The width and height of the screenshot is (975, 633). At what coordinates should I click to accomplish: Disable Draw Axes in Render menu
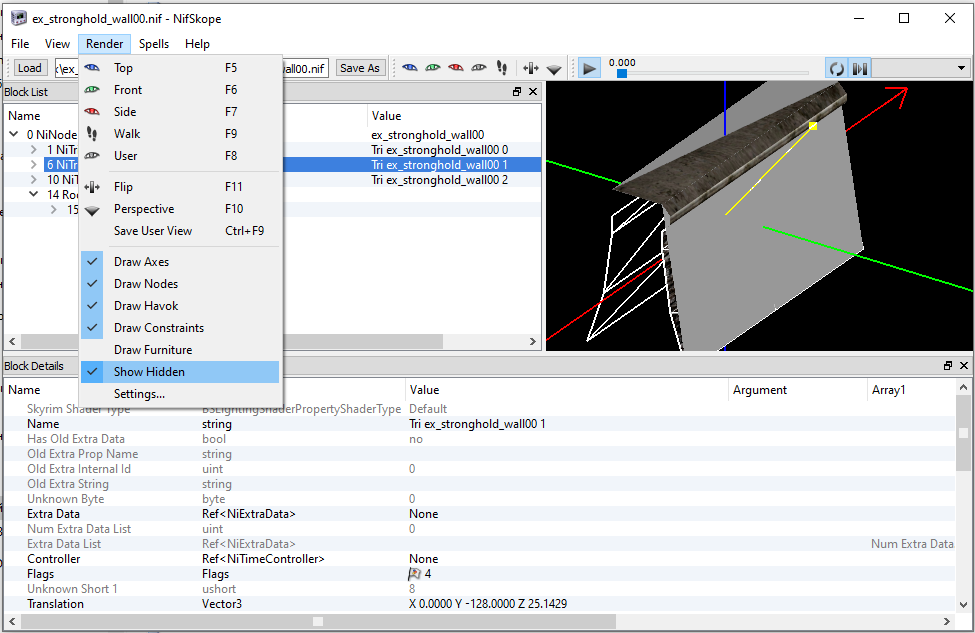tap(180, 262)
